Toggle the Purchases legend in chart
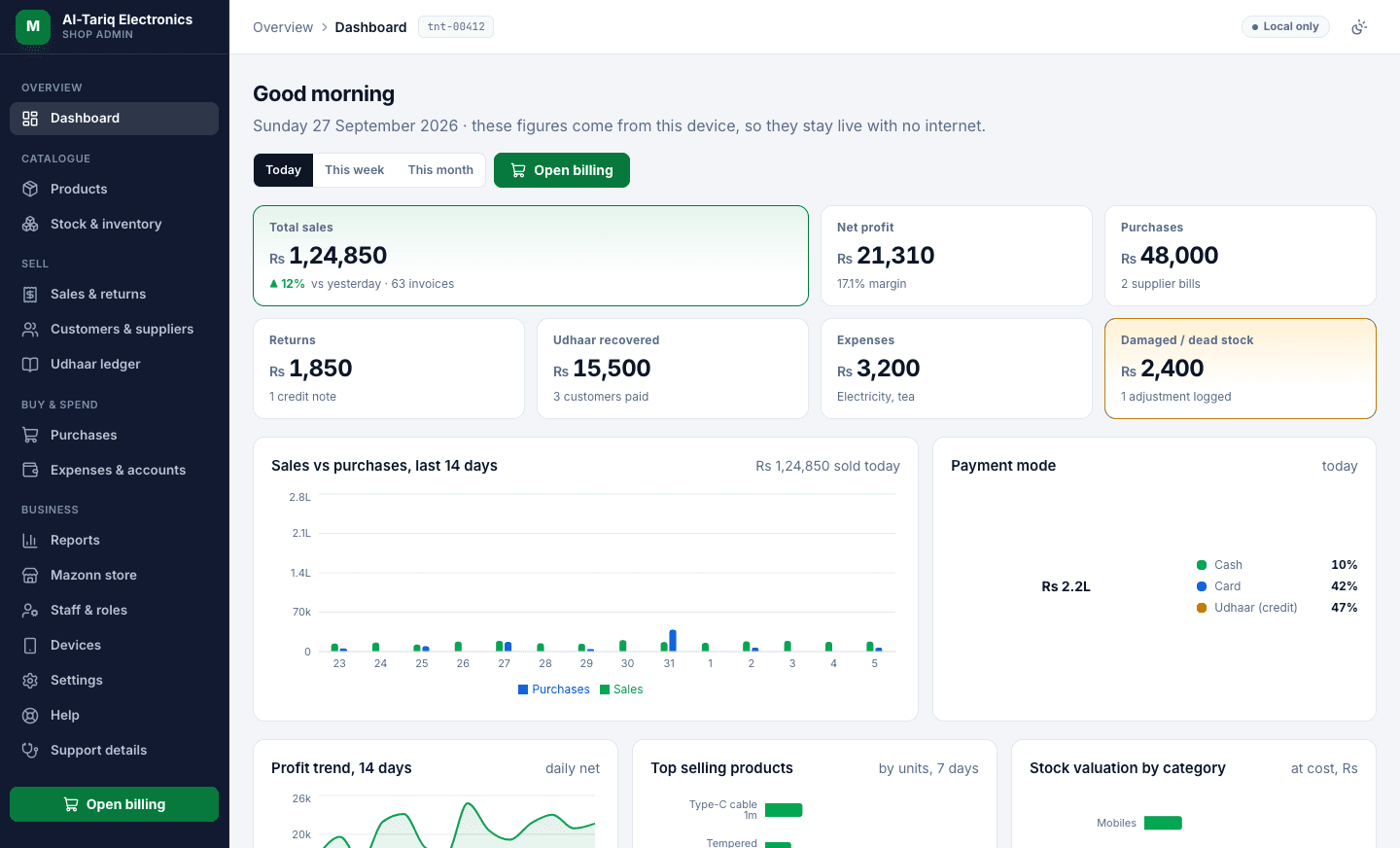The height and width of the screenshot is (848, 1400). 554,689
